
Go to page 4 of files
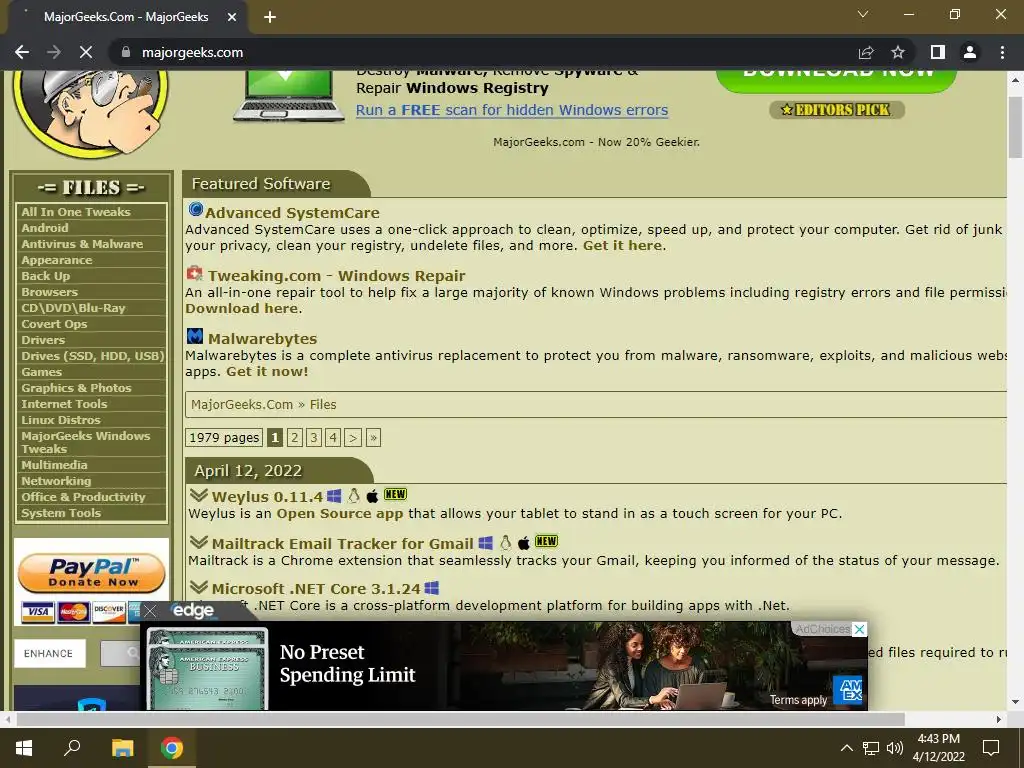(x=333, y=438)
